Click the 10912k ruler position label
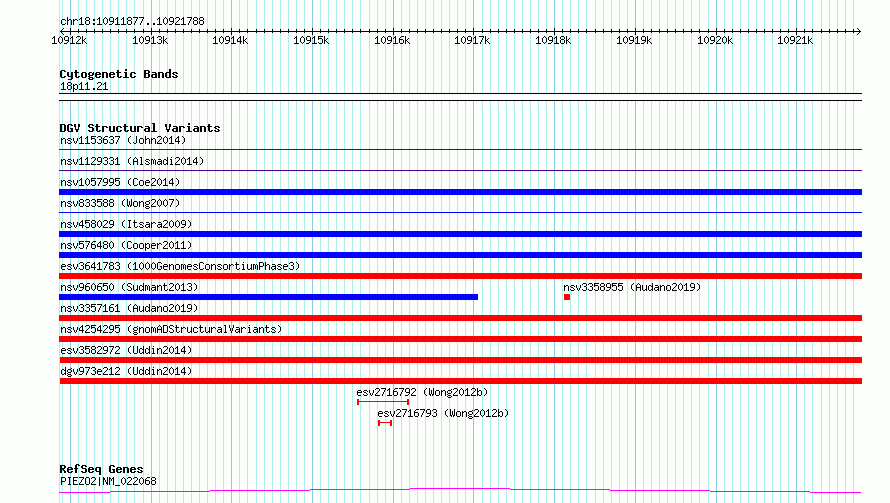Viewport: 890px width, 503px height. [69, 40]
